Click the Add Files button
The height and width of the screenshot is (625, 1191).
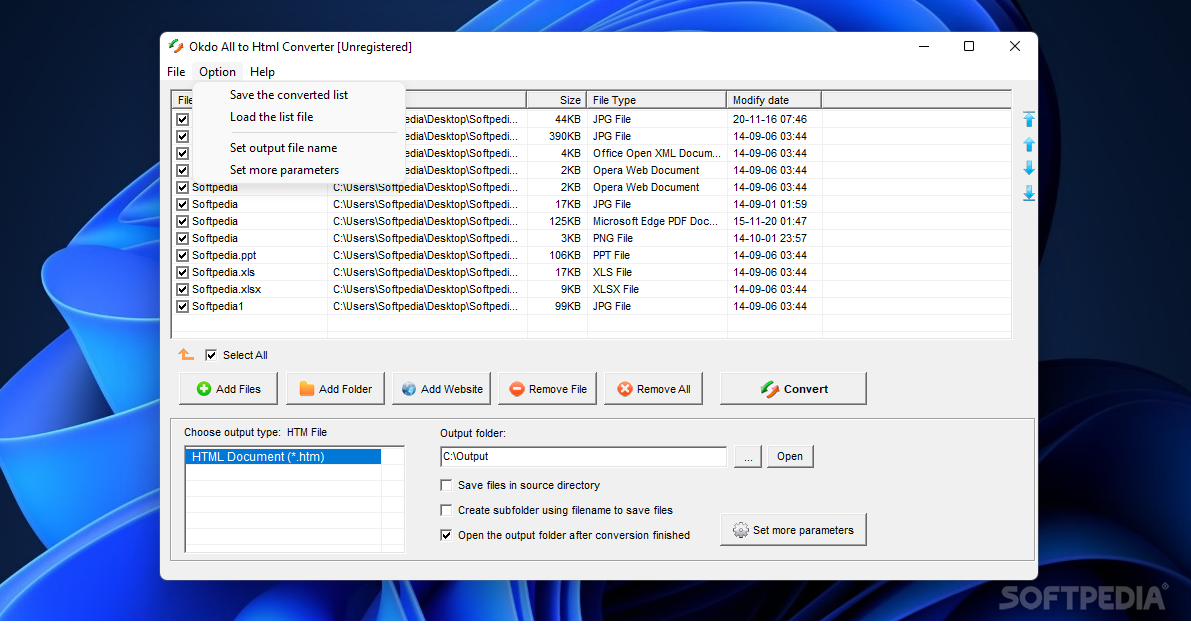pos(229,389)
